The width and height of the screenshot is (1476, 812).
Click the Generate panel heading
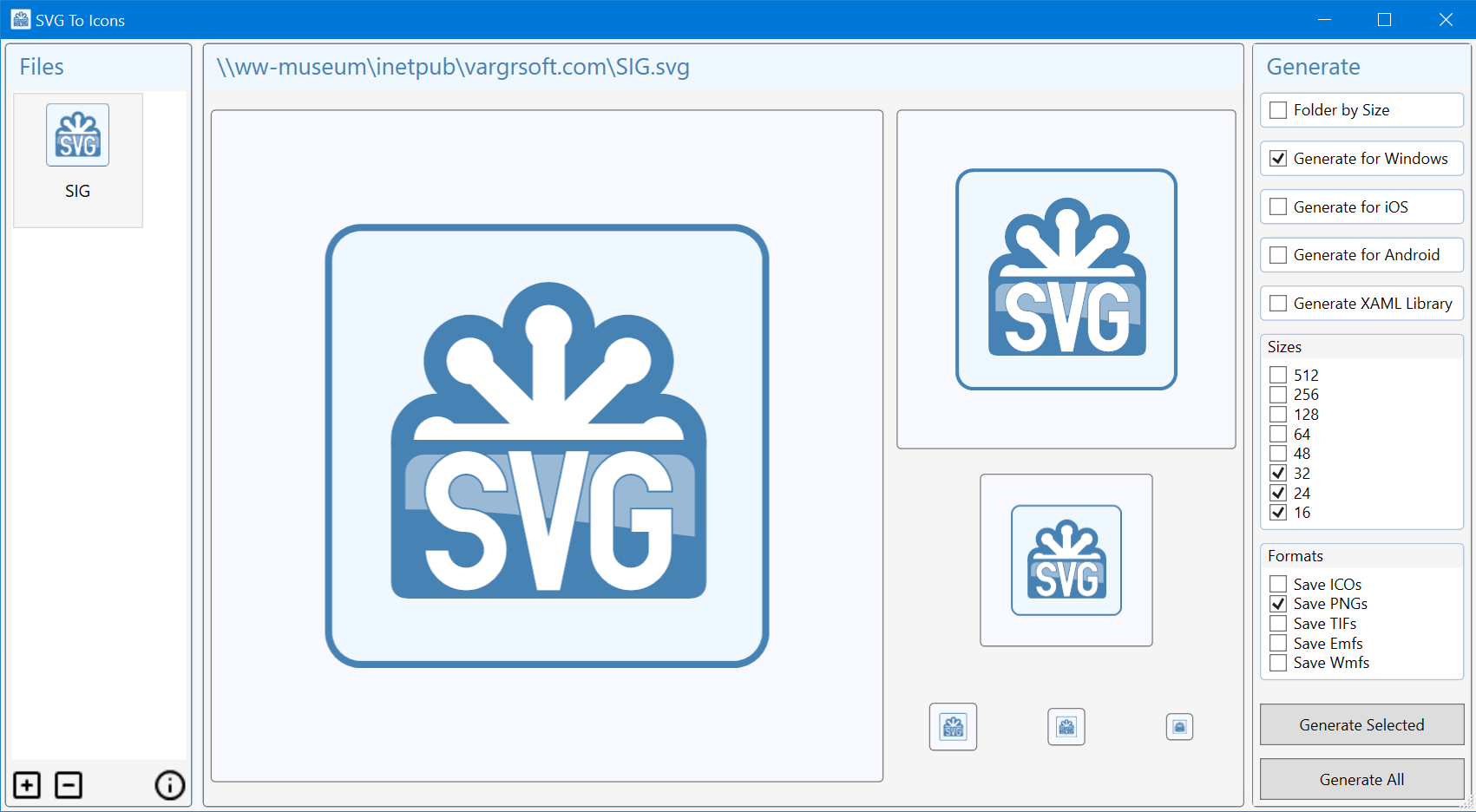coord(1313,67)
